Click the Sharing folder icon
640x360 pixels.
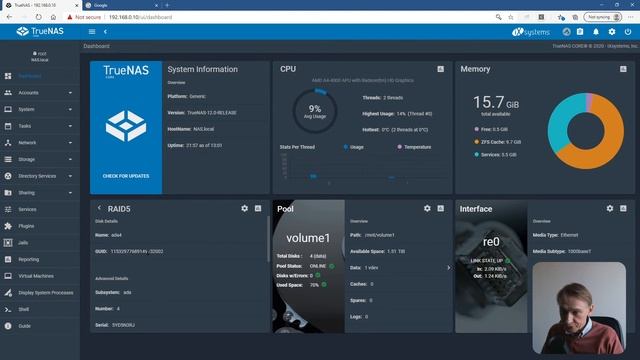pos(8,193)
